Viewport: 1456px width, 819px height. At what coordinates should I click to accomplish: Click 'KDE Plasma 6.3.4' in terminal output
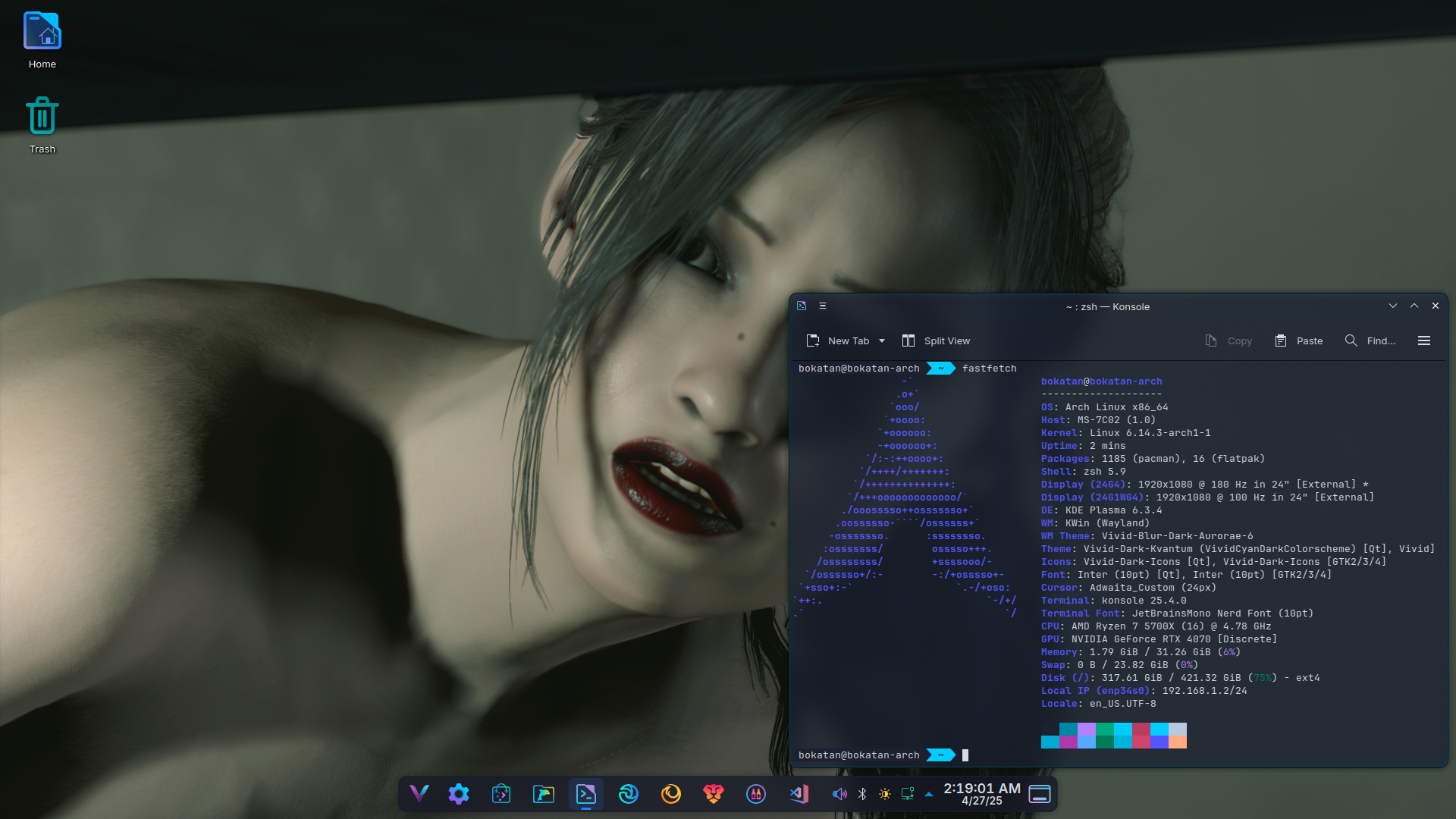point(1113,510)
